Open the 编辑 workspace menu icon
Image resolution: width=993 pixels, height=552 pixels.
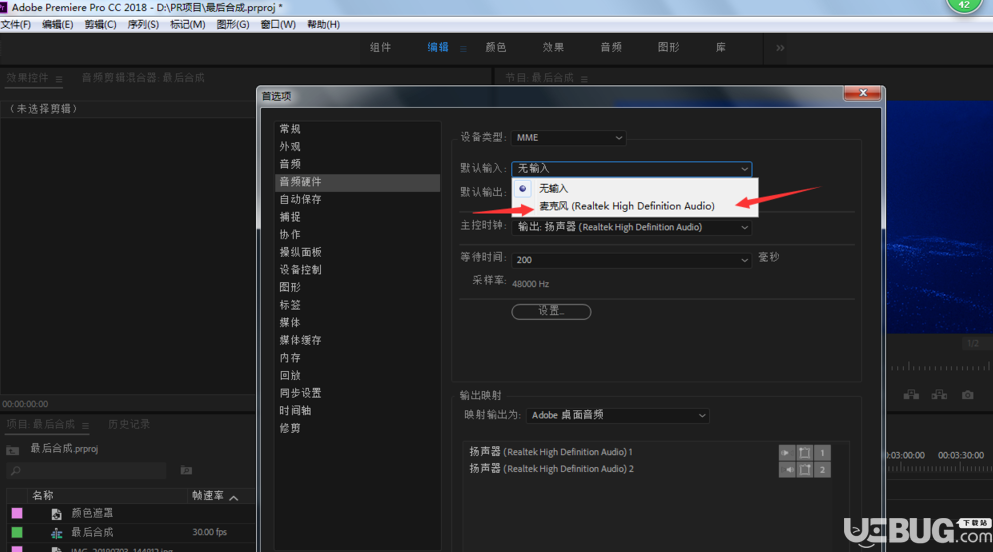click(463, 49)
